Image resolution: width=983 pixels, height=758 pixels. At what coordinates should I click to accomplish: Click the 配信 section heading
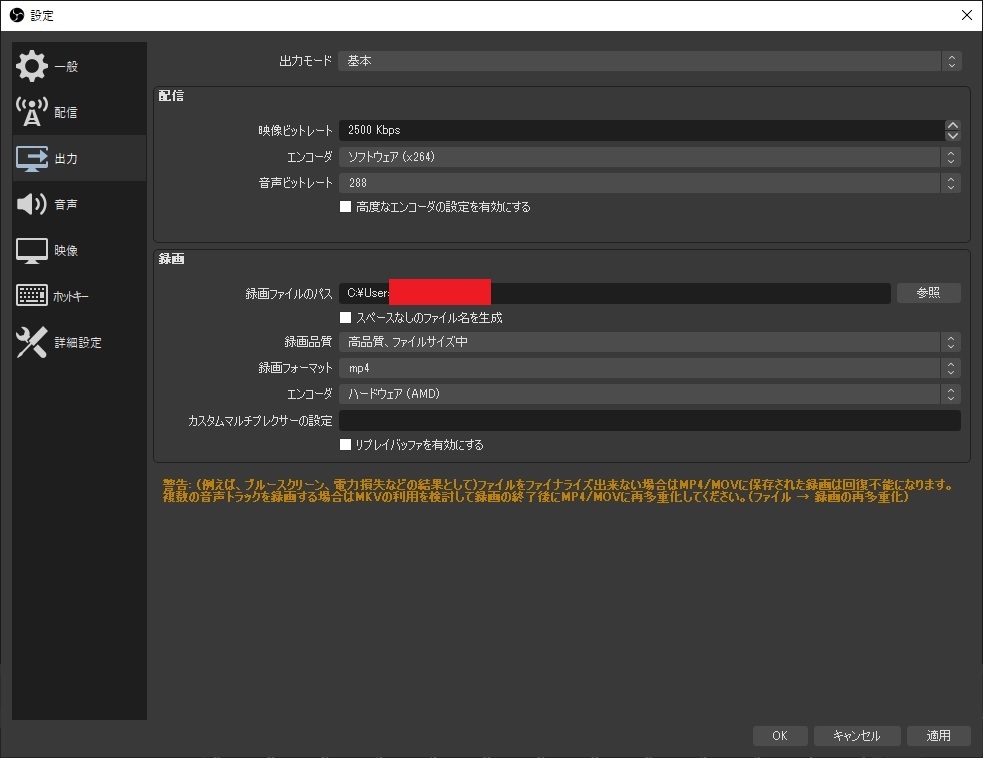[x=171, y=95]
